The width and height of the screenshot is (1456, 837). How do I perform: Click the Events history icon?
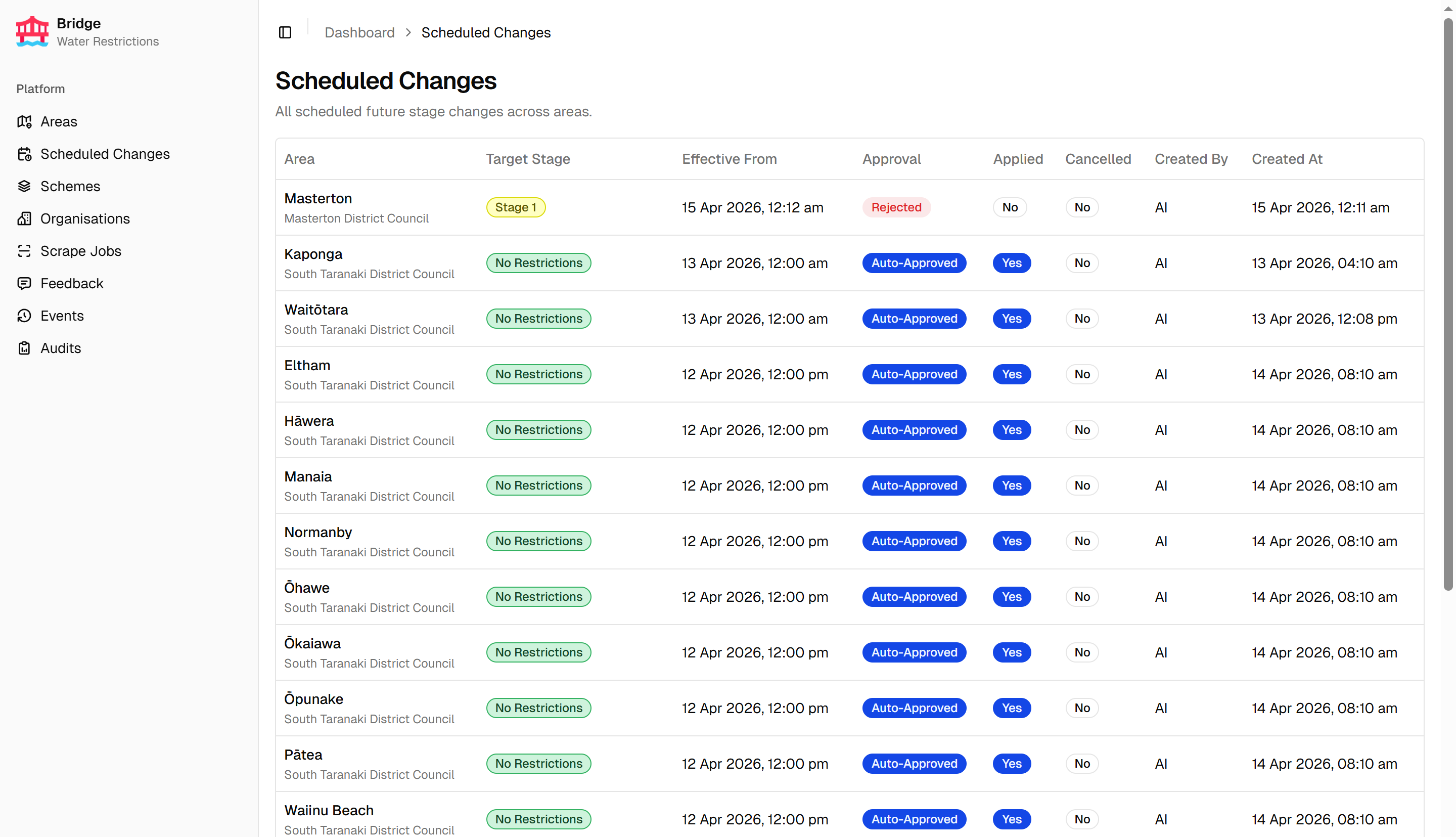(24, 316)
